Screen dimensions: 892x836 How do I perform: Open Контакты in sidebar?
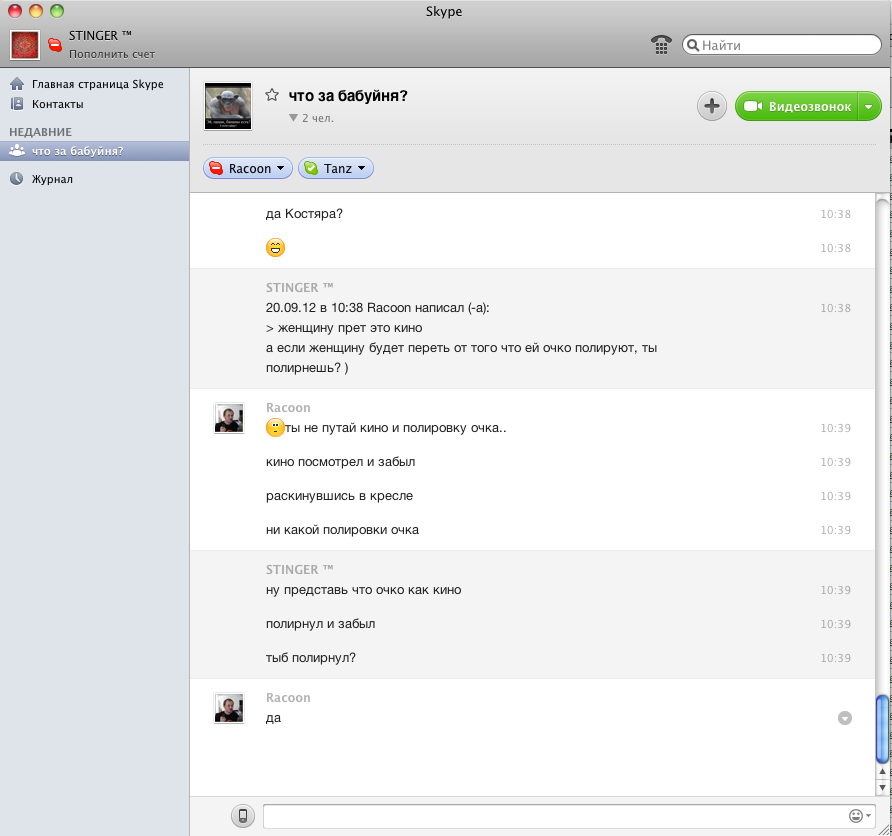click(x=57, y=104)
